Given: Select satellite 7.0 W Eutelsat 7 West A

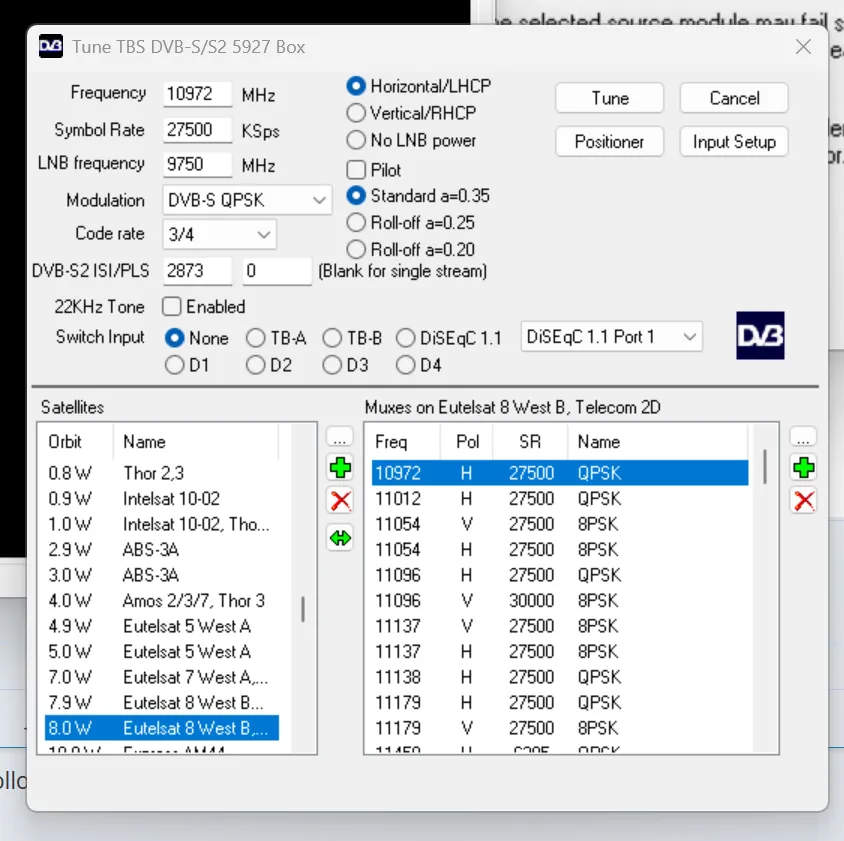Looking at the screenshot, I should 162,677.
